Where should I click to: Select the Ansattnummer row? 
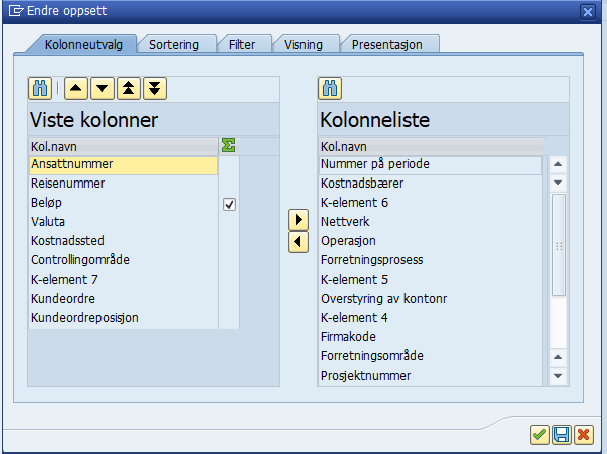tap(123, 164)
